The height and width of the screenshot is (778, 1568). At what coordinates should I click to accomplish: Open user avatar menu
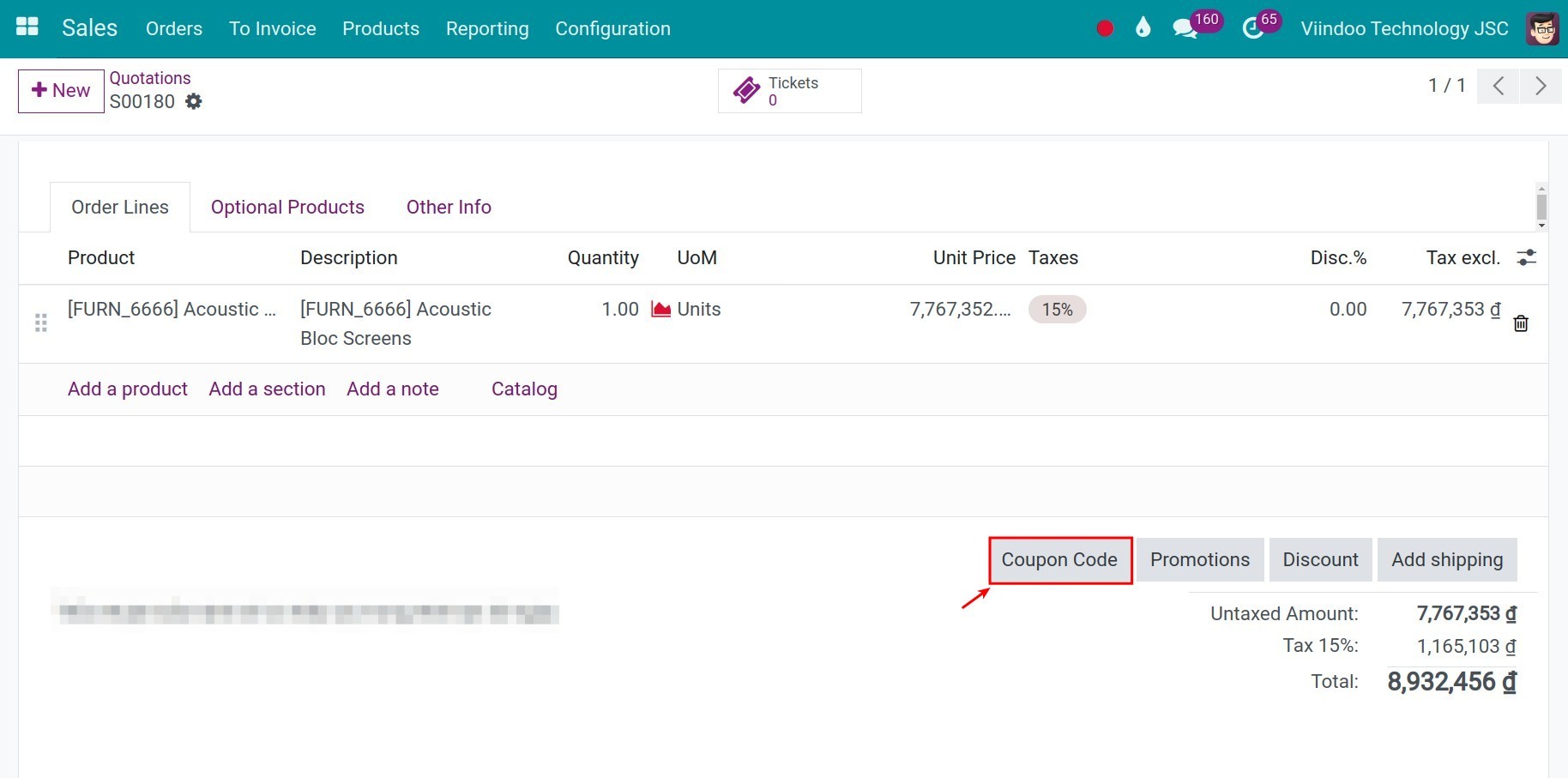click(1542, 28)
